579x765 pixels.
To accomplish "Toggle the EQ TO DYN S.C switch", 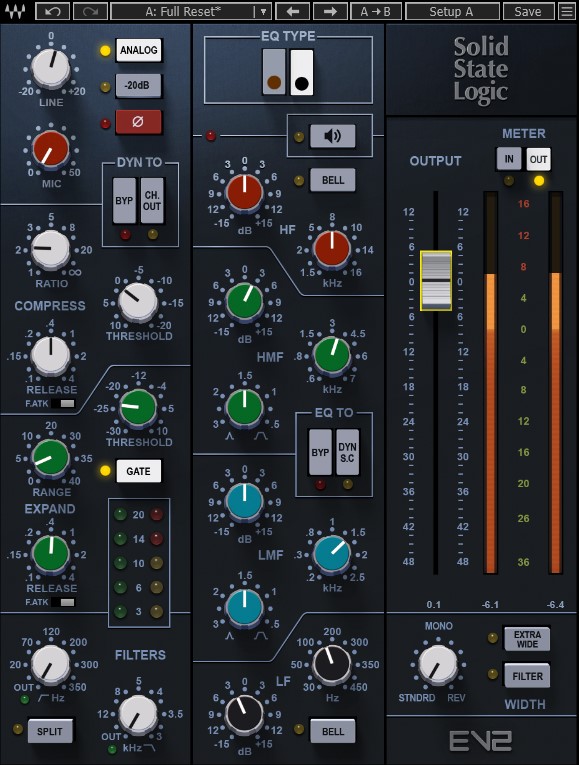I will coord(348,452).
